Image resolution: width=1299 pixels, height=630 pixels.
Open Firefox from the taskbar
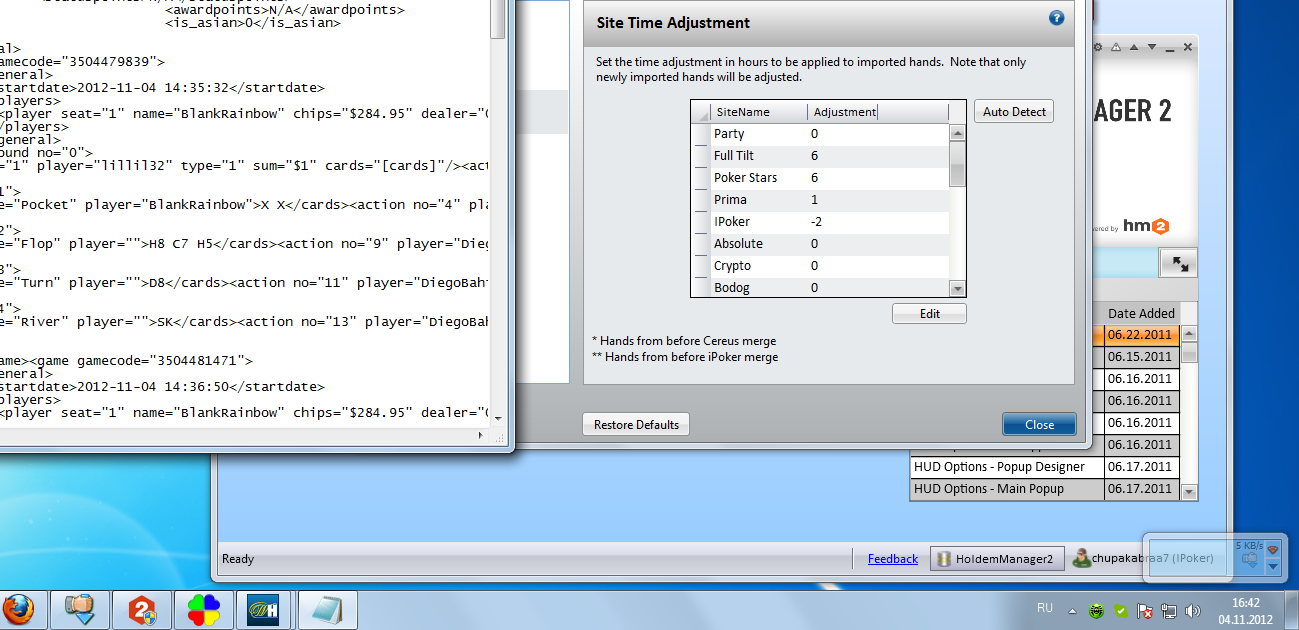point(18,609)
